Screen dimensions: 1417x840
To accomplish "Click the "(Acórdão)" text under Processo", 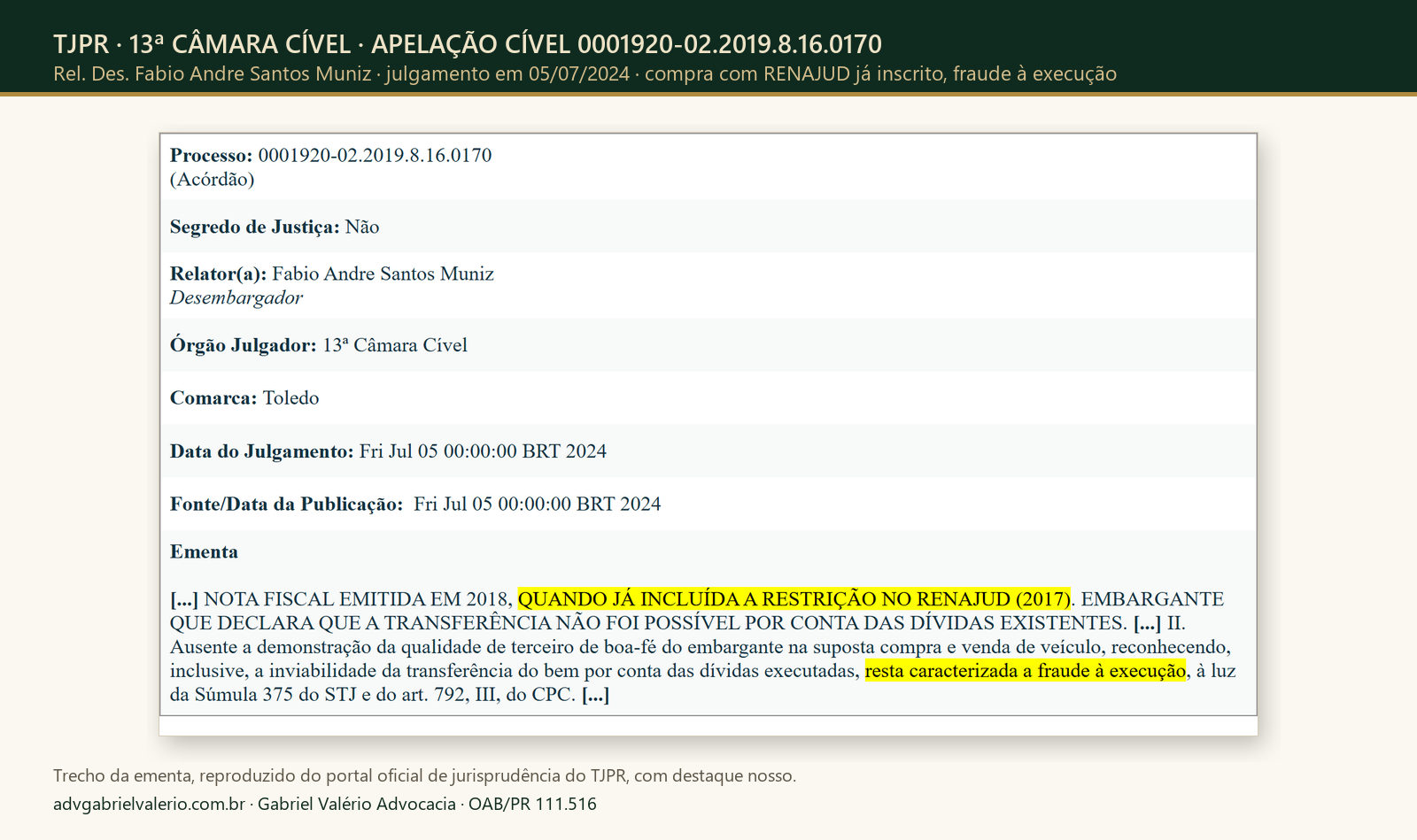I will click(x=212, y=179).
